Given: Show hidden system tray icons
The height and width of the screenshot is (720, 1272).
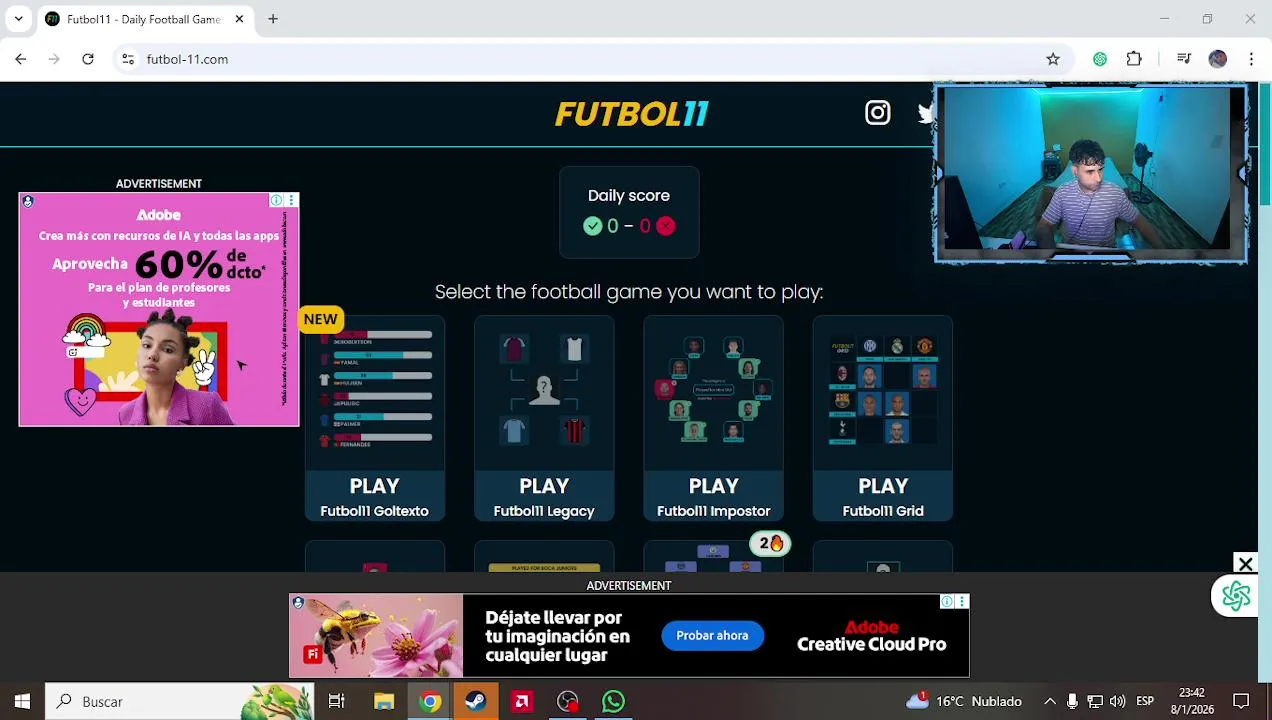Looking at the screenshot, I should tap(1050, 702).
